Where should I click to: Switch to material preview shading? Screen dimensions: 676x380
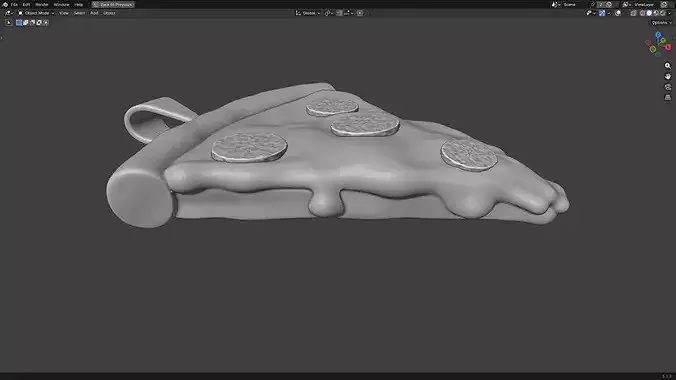(656, 13)
